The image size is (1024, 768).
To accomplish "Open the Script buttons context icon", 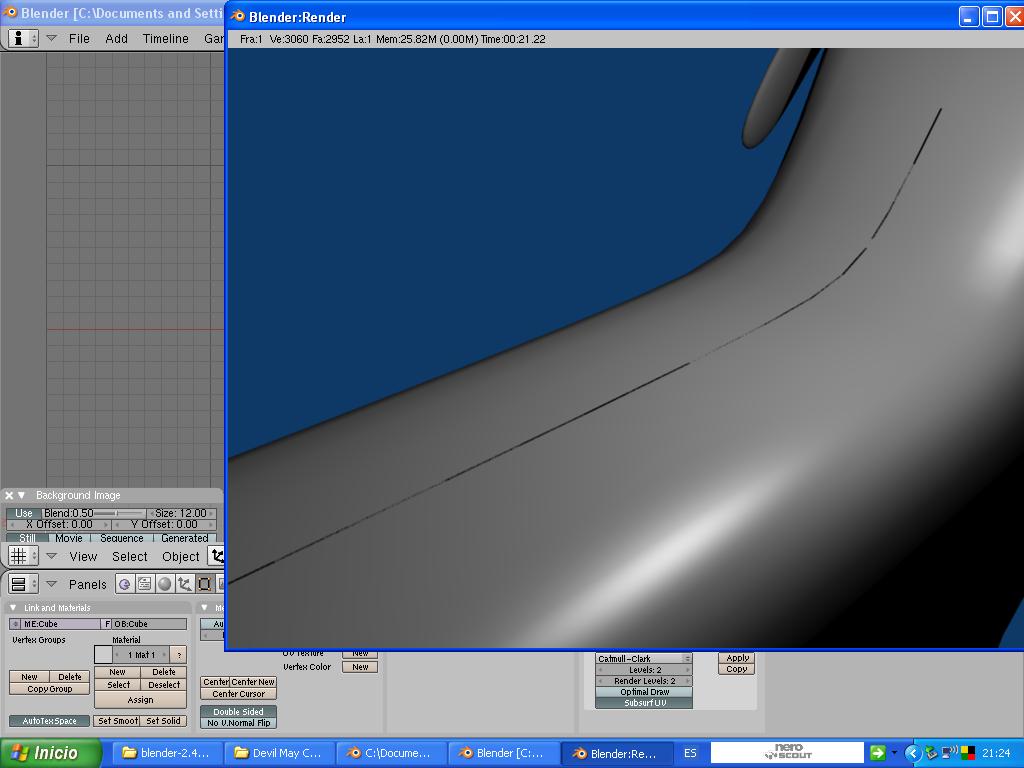I will (145, 584).
